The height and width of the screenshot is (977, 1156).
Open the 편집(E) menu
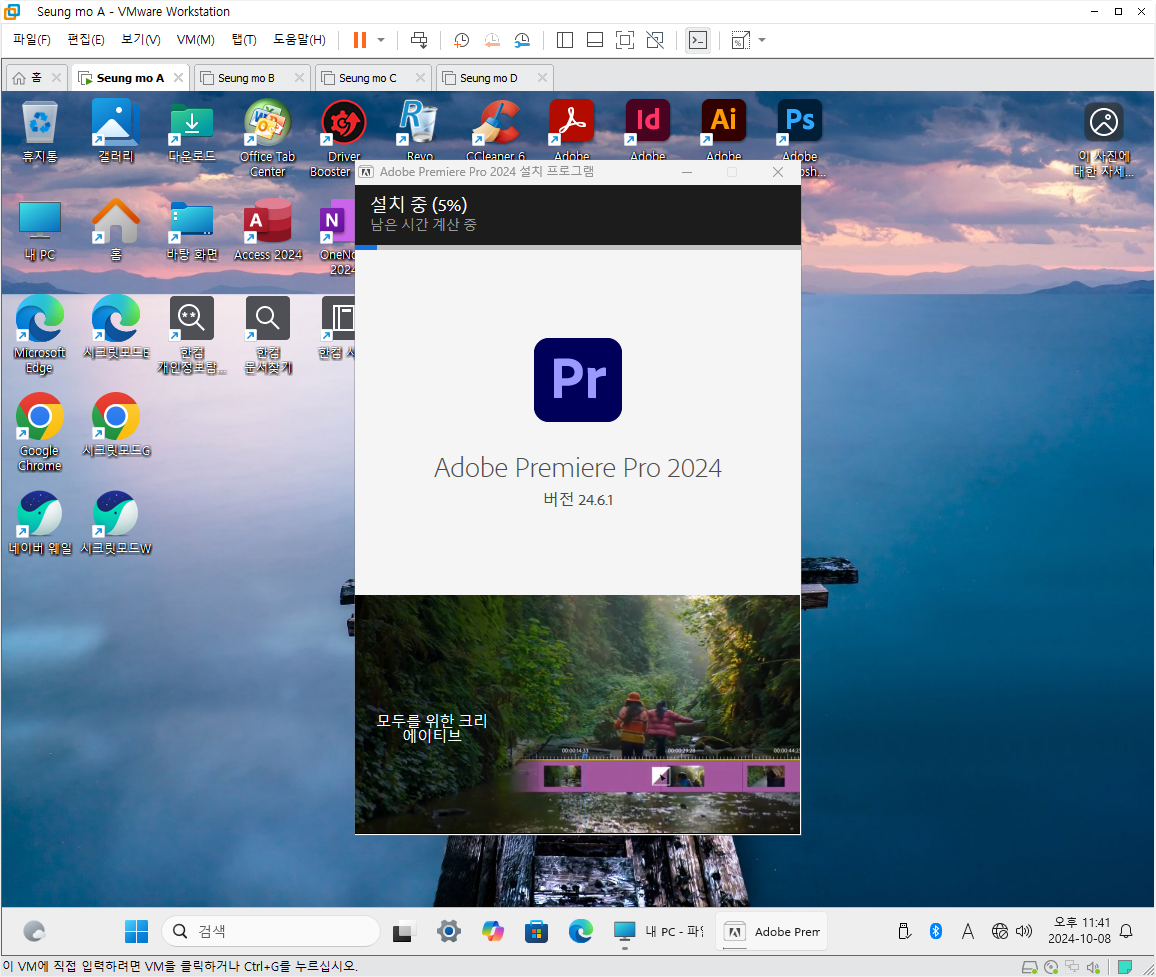(x=86, y=40)
